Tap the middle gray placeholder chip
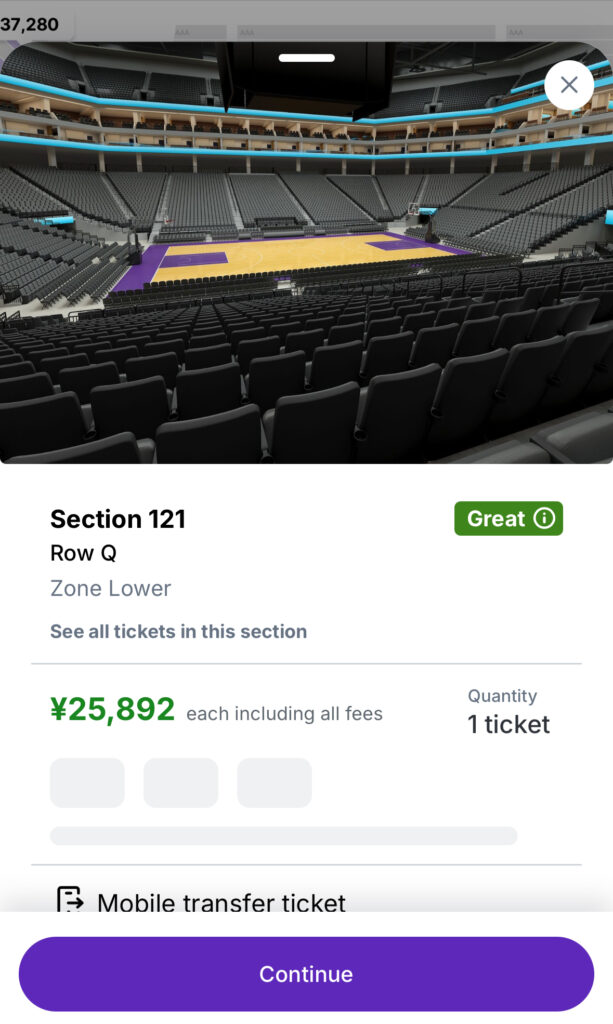 181,782
